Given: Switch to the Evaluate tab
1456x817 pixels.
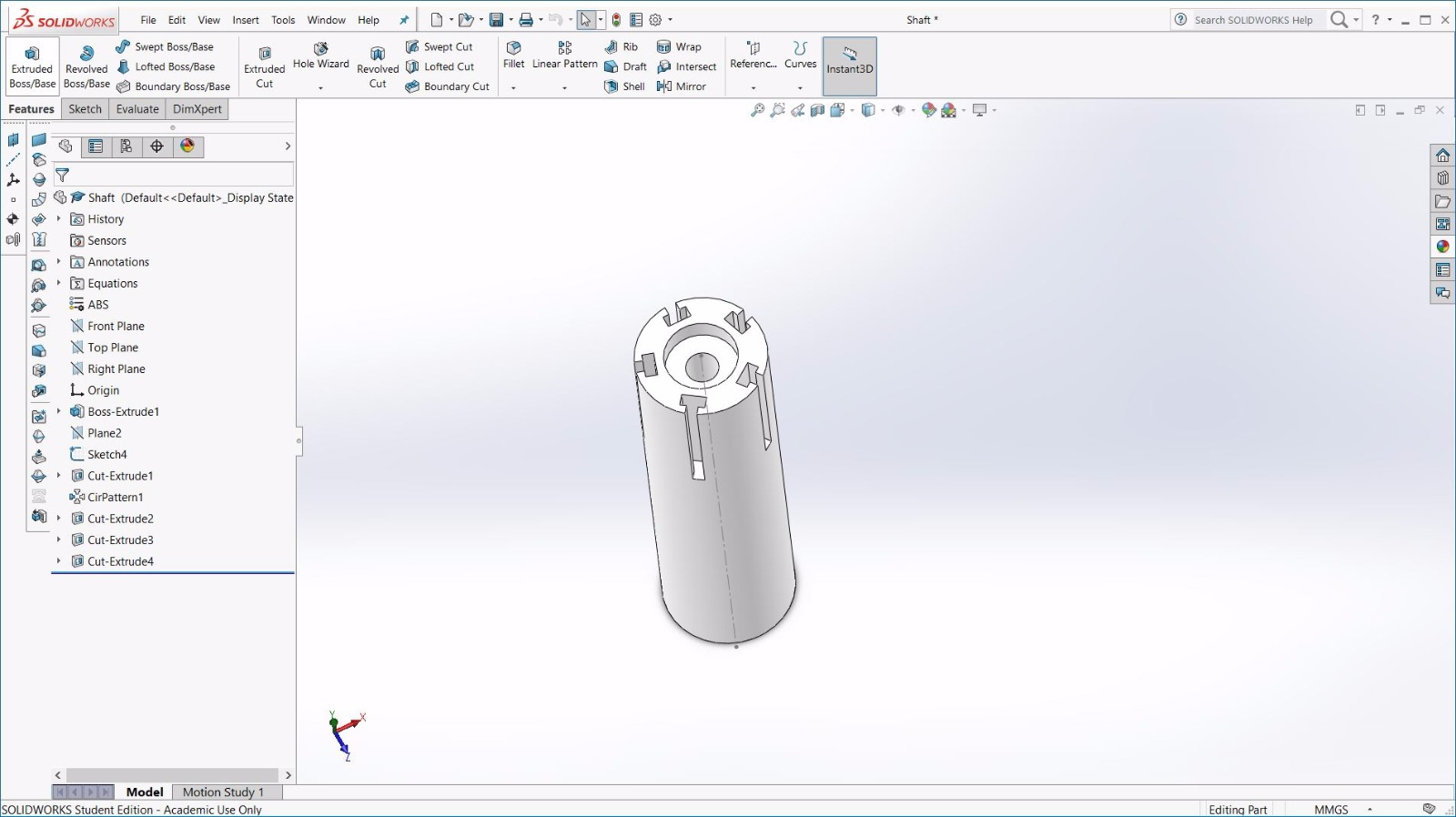Looking at the screenshot, I should (137, 109).
